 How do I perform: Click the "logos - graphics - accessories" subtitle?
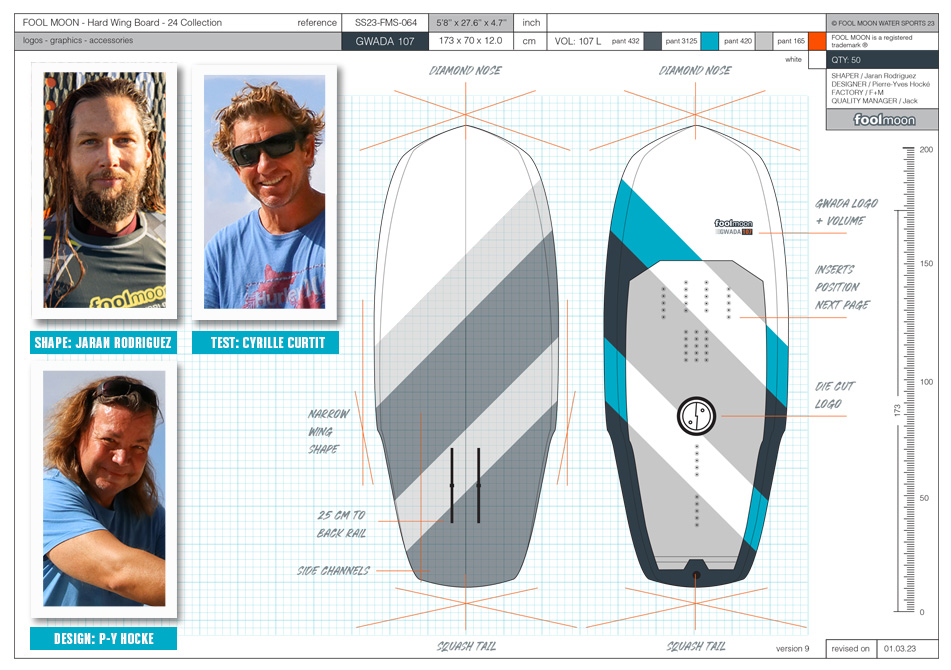78,40
